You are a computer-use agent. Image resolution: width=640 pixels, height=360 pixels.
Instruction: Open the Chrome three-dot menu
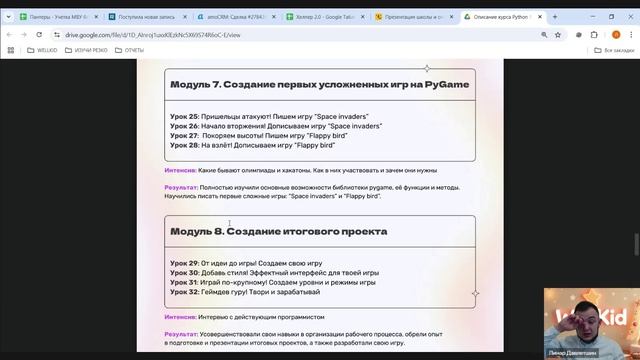pos(631,35)
